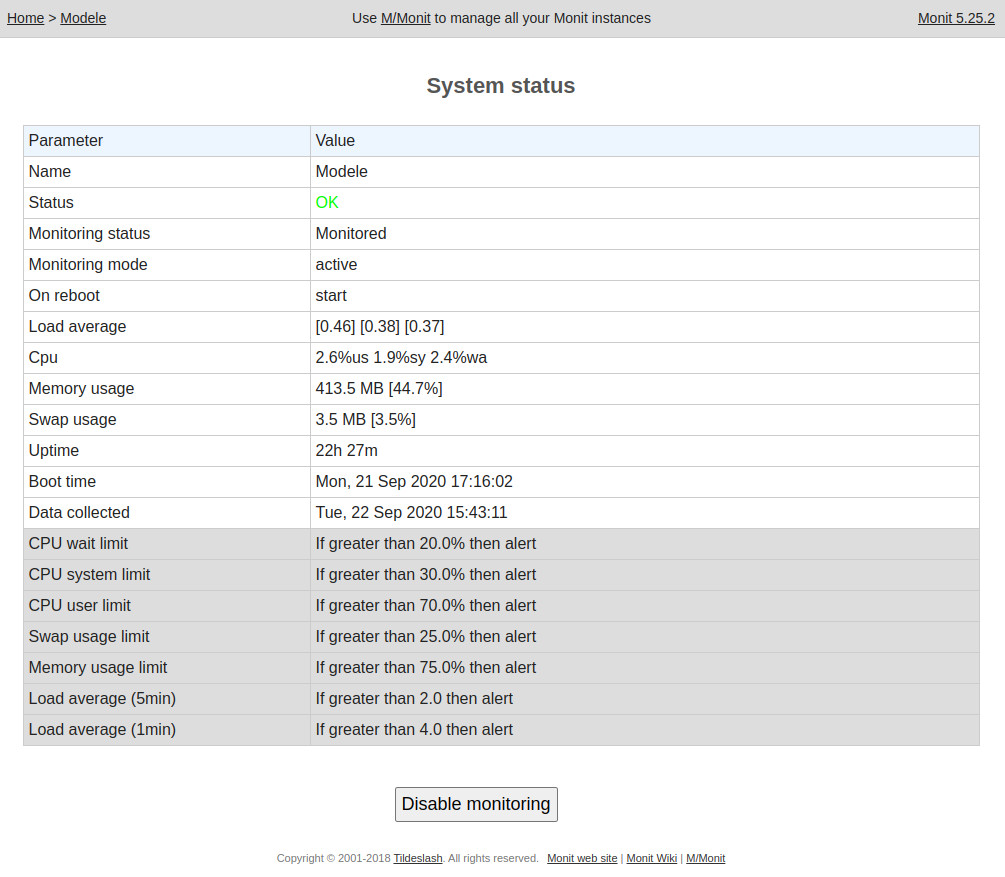Click the Load average (1min) row label
1005x877 pixels.
tap(102, 730)
